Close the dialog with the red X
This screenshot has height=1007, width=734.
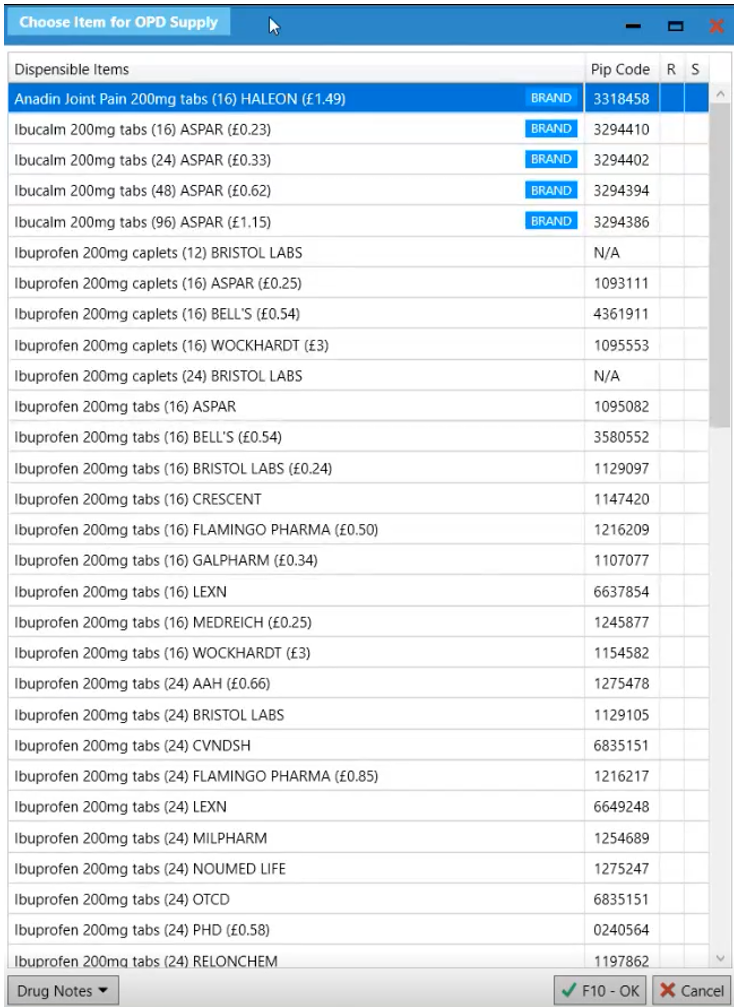click(716, 26)
